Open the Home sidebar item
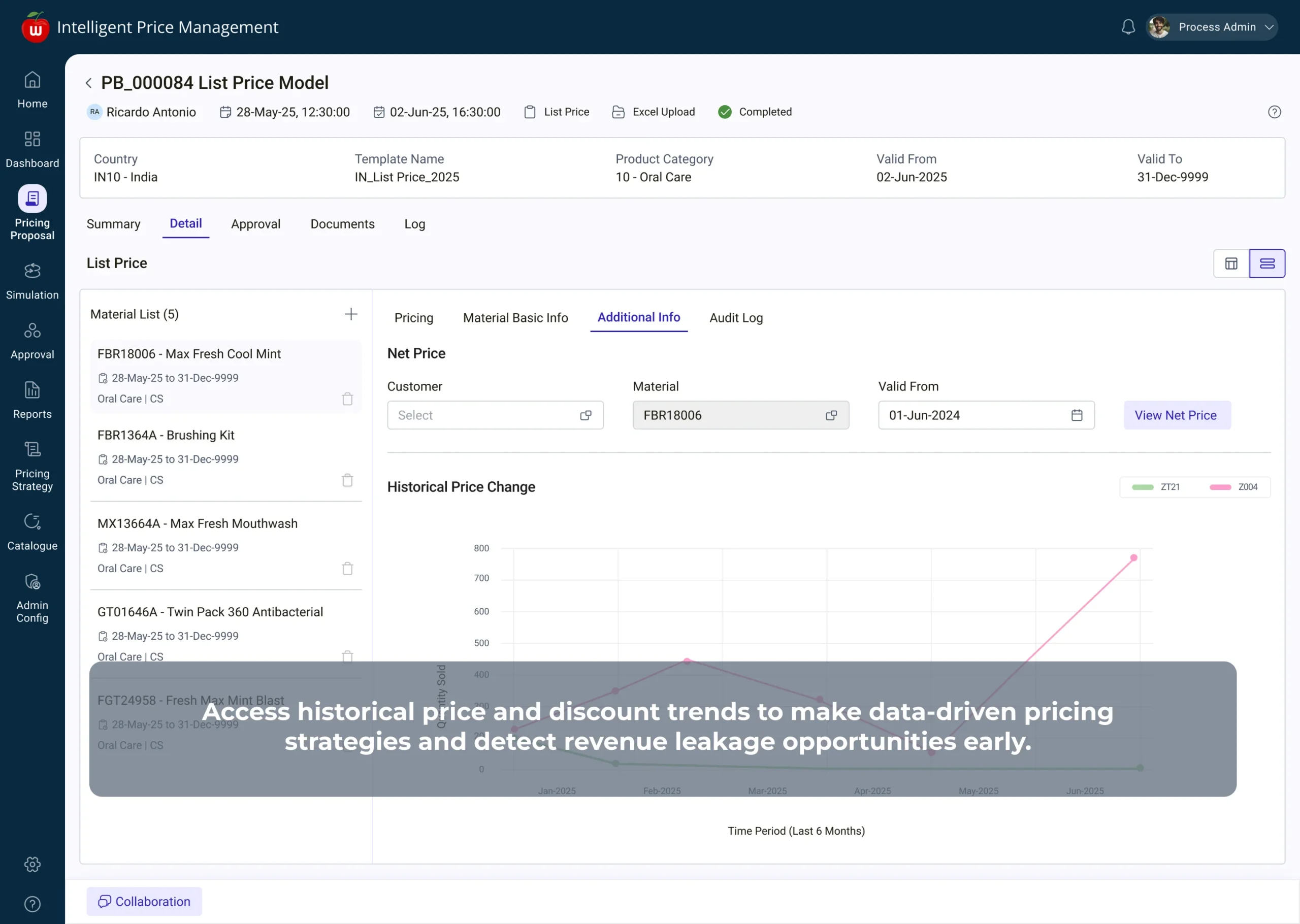Viewport: 1300px width, 924px height. point(32,90)
